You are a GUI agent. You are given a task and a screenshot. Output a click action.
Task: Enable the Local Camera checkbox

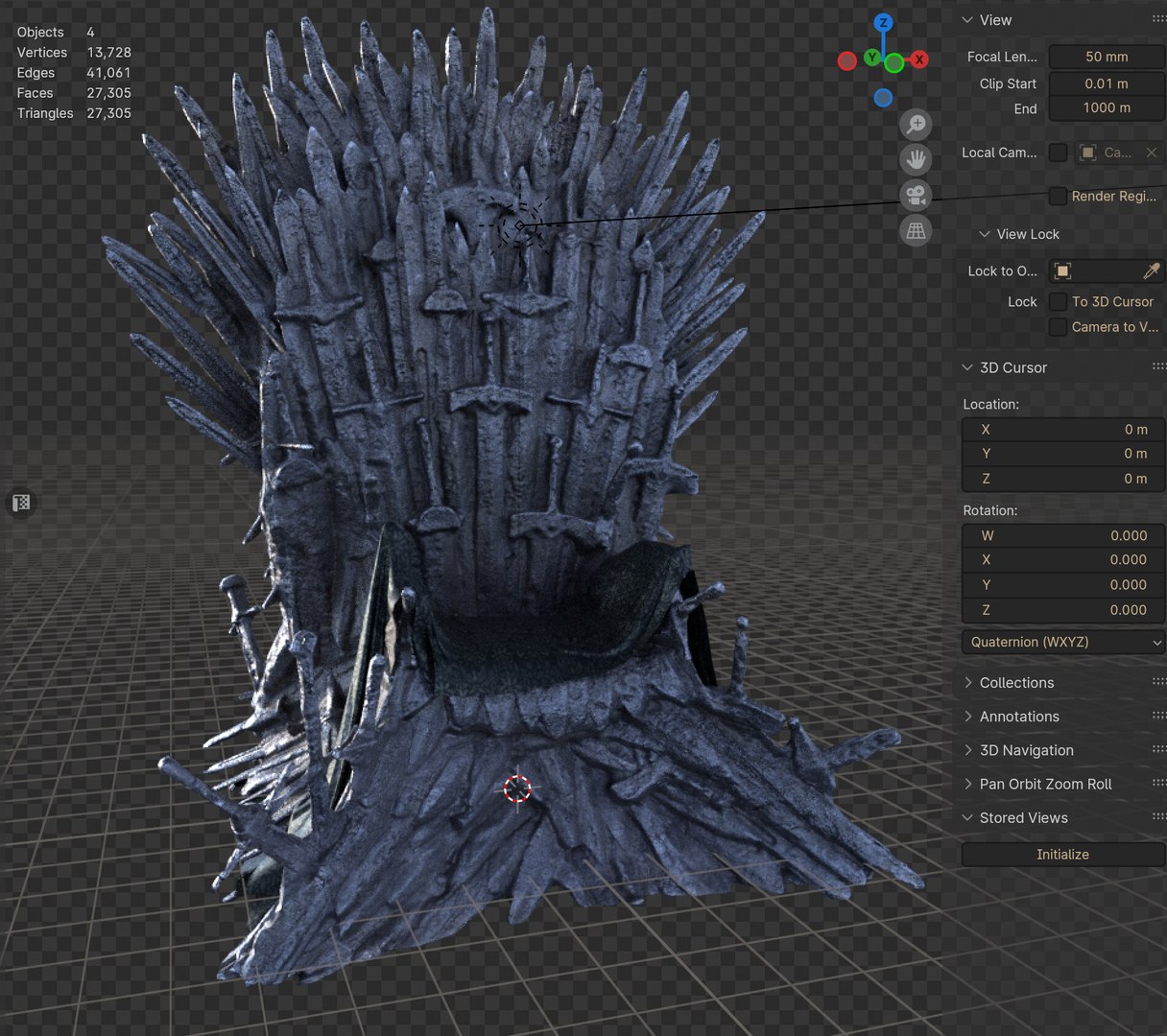[x=1058, y=153]
